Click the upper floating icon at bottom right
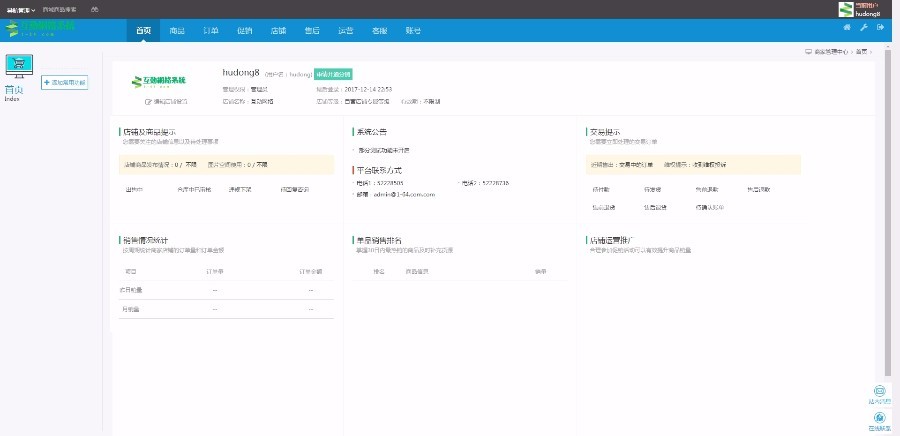Screen dimensions: 900x436 [879, 391]
